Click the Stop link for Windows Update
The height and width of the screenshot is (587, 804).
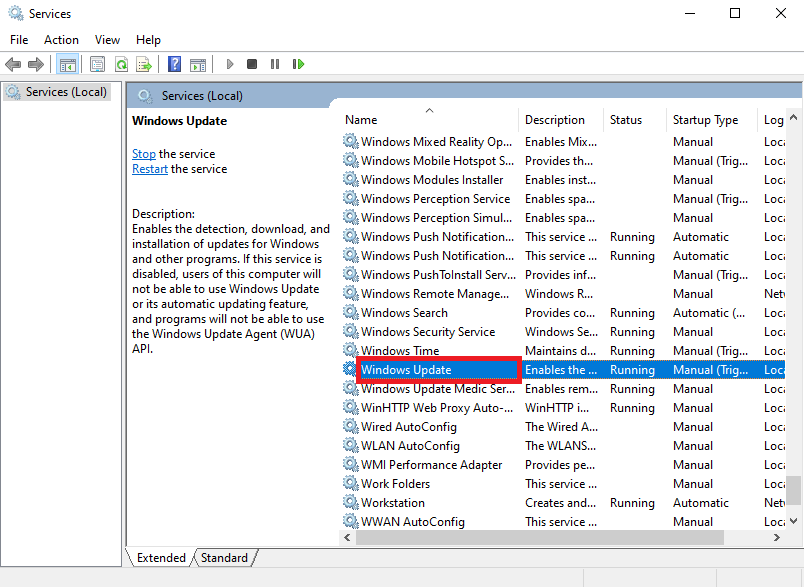pyautogui.click(x=143, y=153)
